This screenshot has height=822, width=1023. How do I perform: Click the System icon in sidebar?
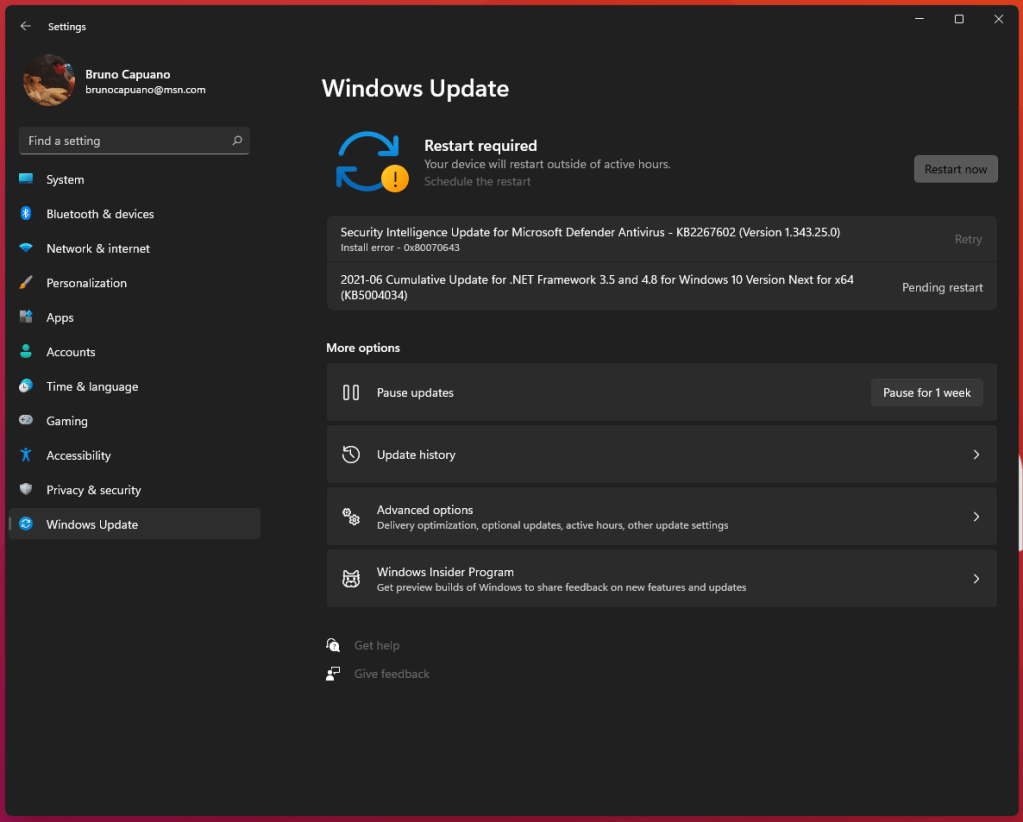pos(26,180)
